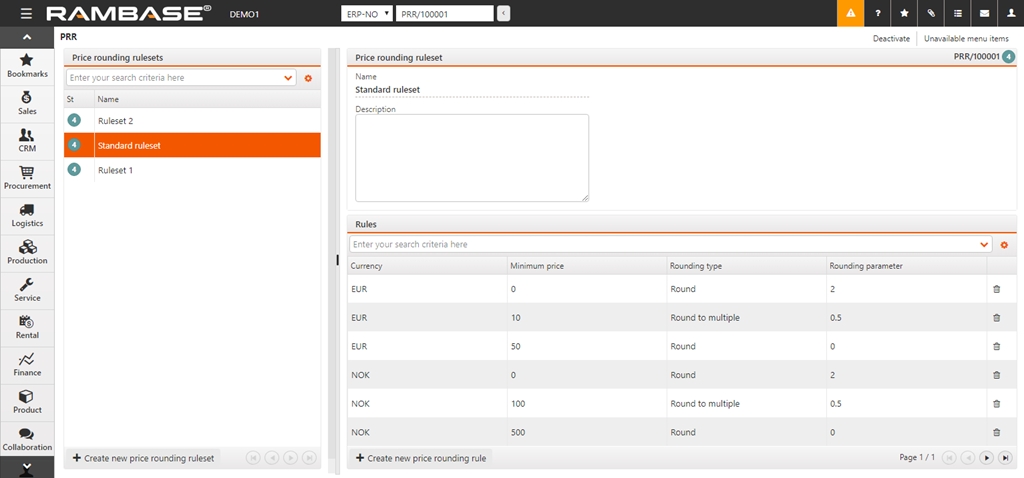1024x478 pixels.
Task: Delete the NOK minimum price 0 rule
Action: (997, 375)
